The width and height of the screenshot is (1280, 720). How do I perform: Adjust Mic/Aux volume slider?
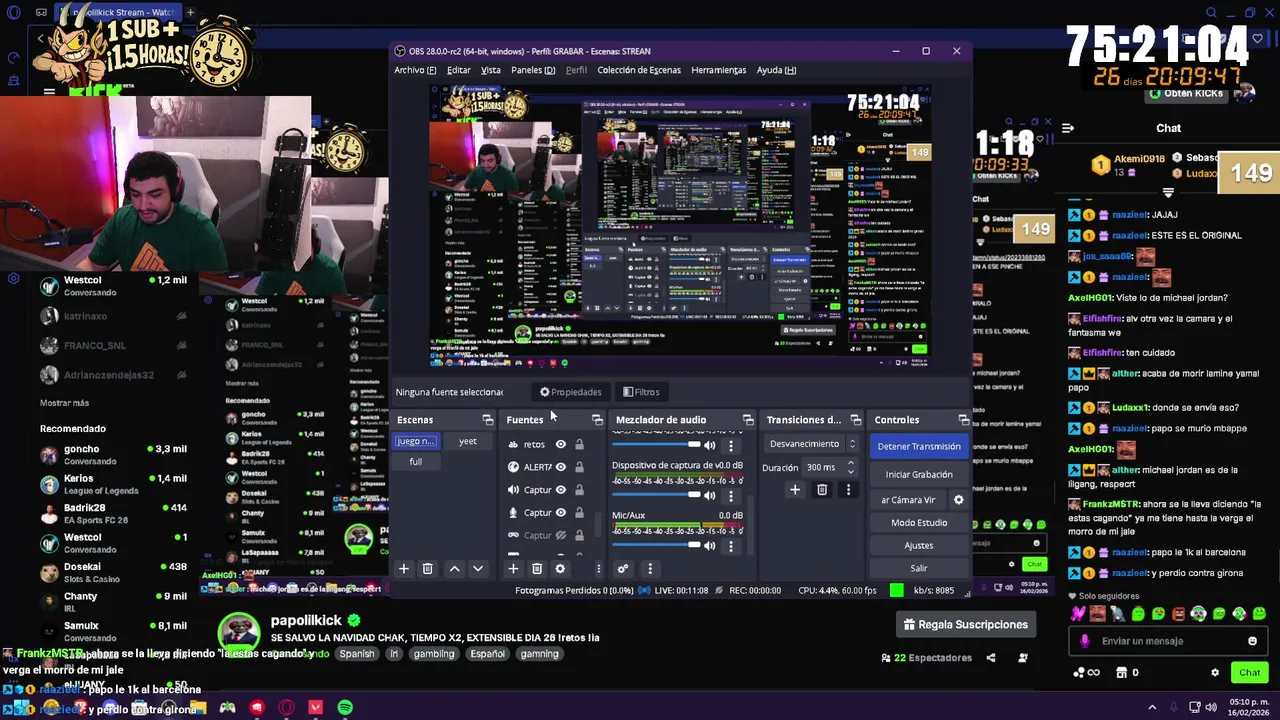656,545
